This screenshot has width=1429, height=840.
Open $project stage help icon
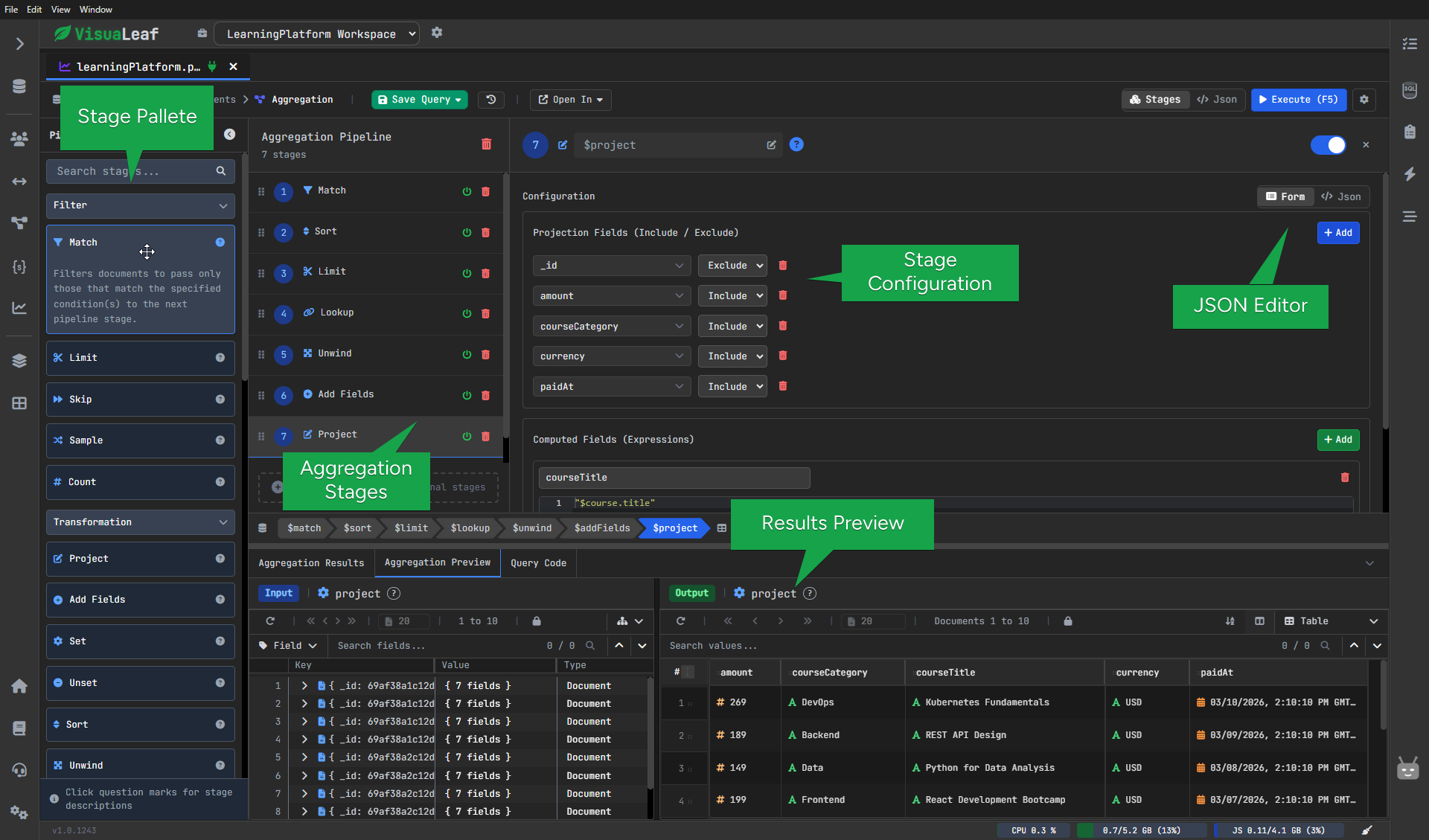[x=796, y=144]
